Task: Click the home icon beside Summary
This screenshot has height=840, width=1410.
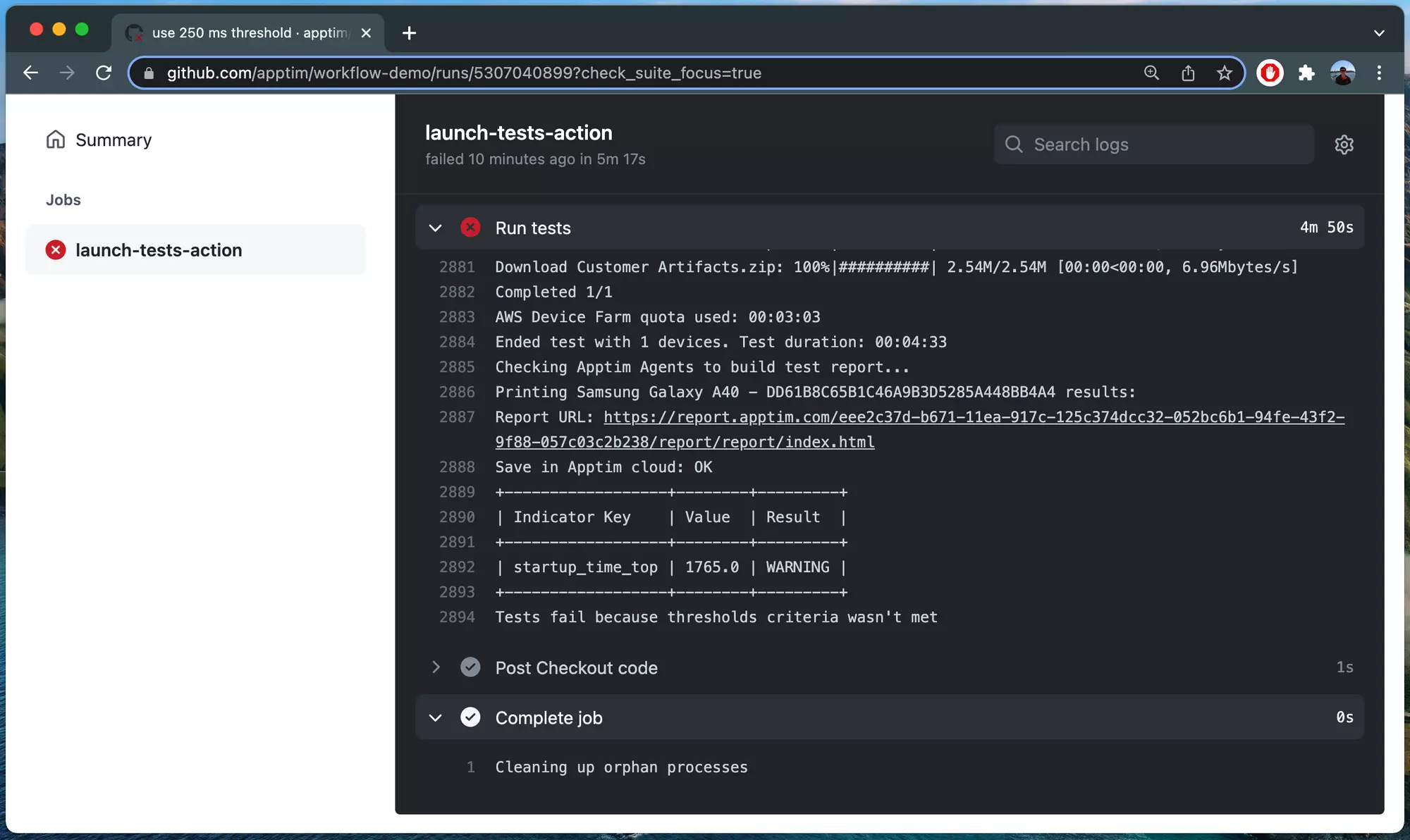Action: pos(56,140)
